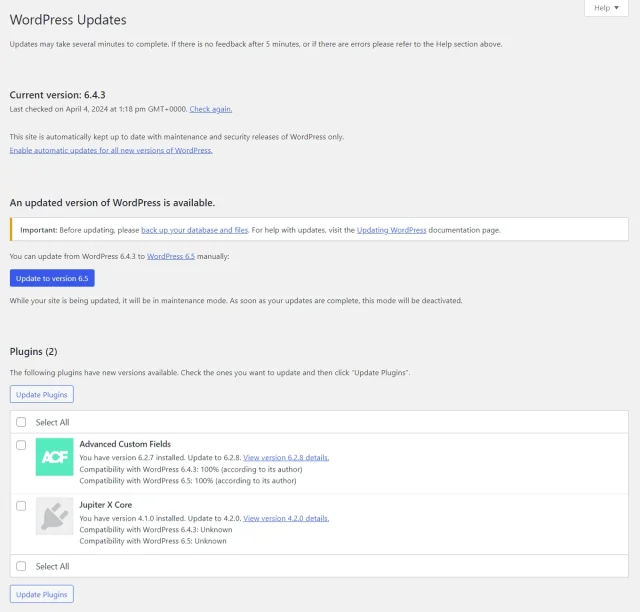
Task: Click the Advanced Custom Fields plugin name
Action: 125,444
